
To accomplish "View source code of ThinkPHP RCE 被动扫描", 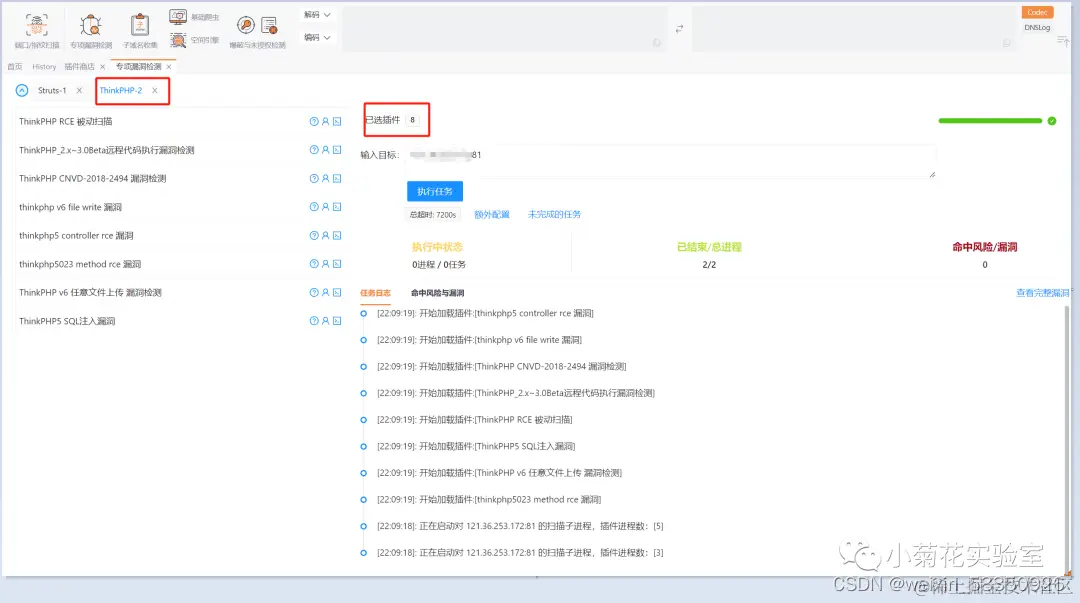I will tap(338, 121).
